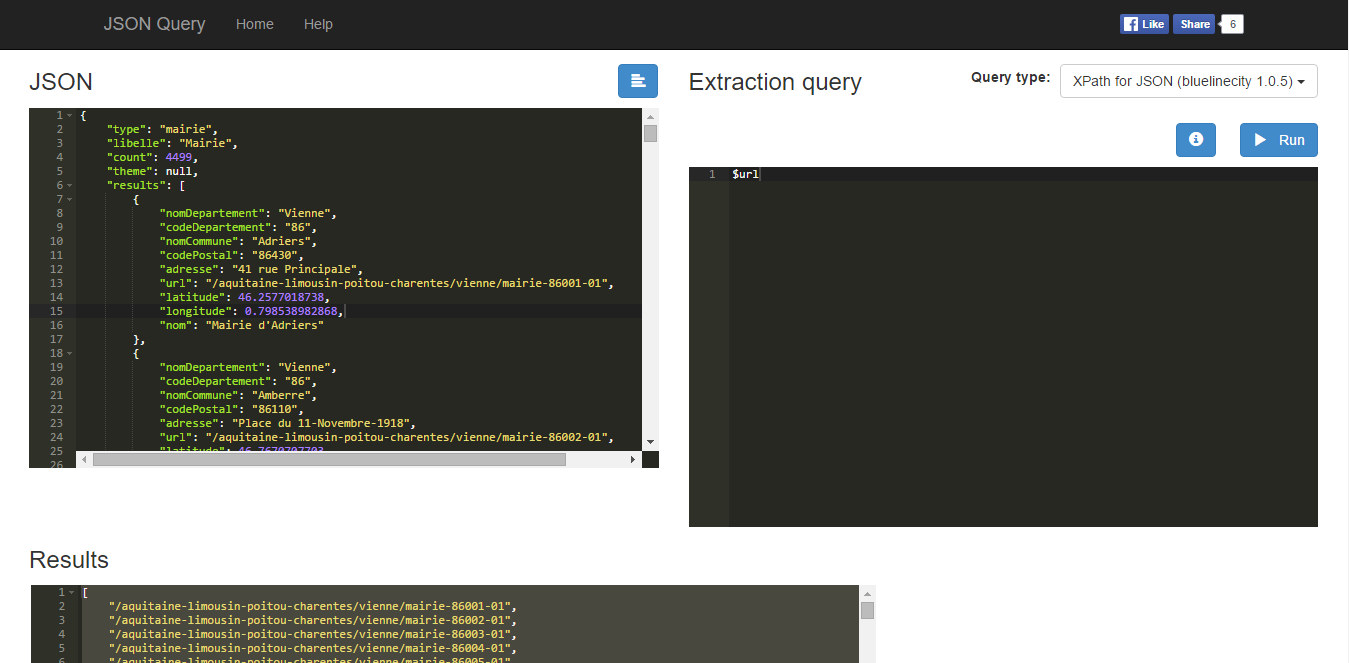Collapse the fold arrow on JSON line 1

click(x=69, y=115)
